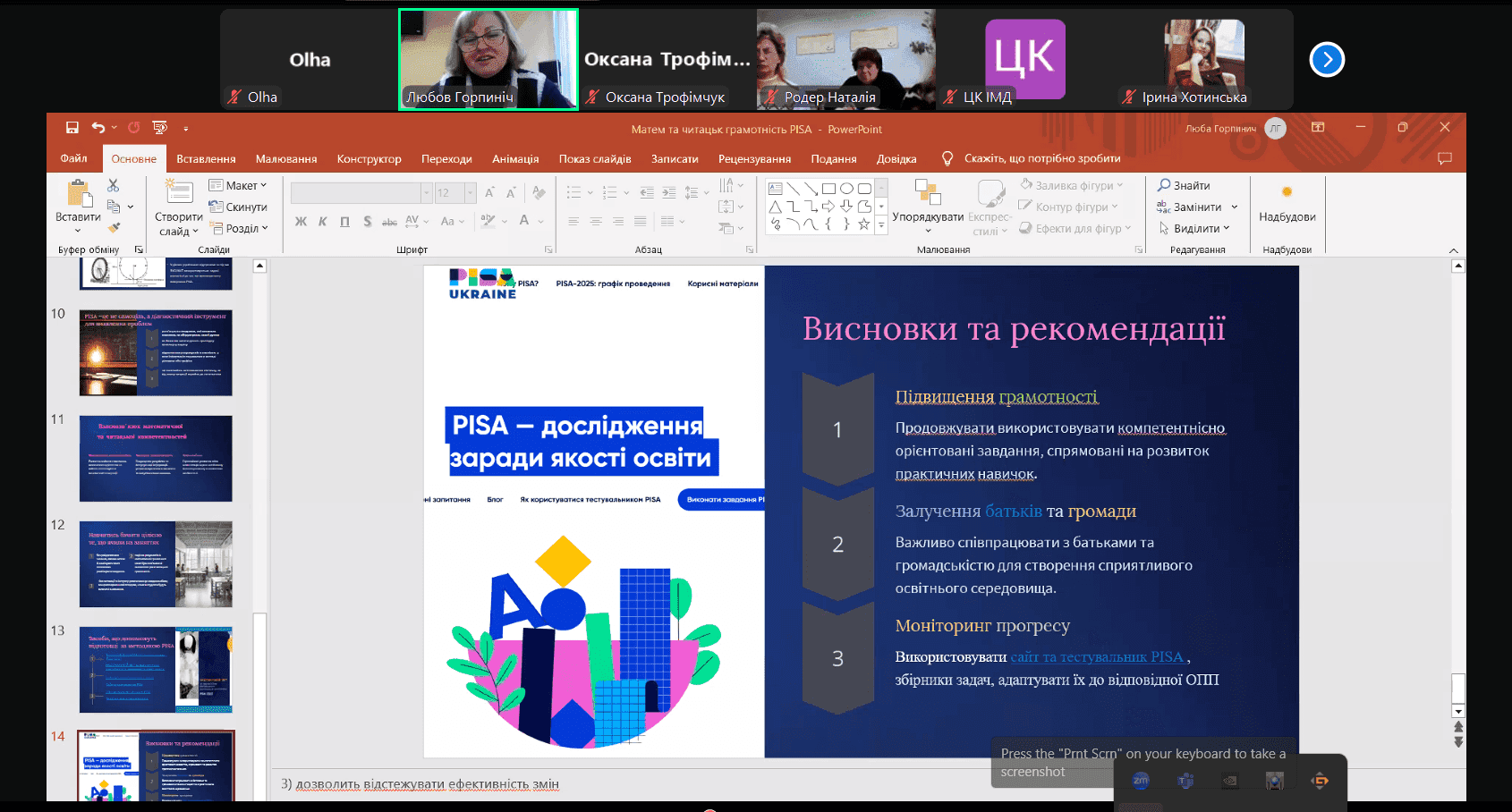Center text in paragraph group

tap(596, 221)
